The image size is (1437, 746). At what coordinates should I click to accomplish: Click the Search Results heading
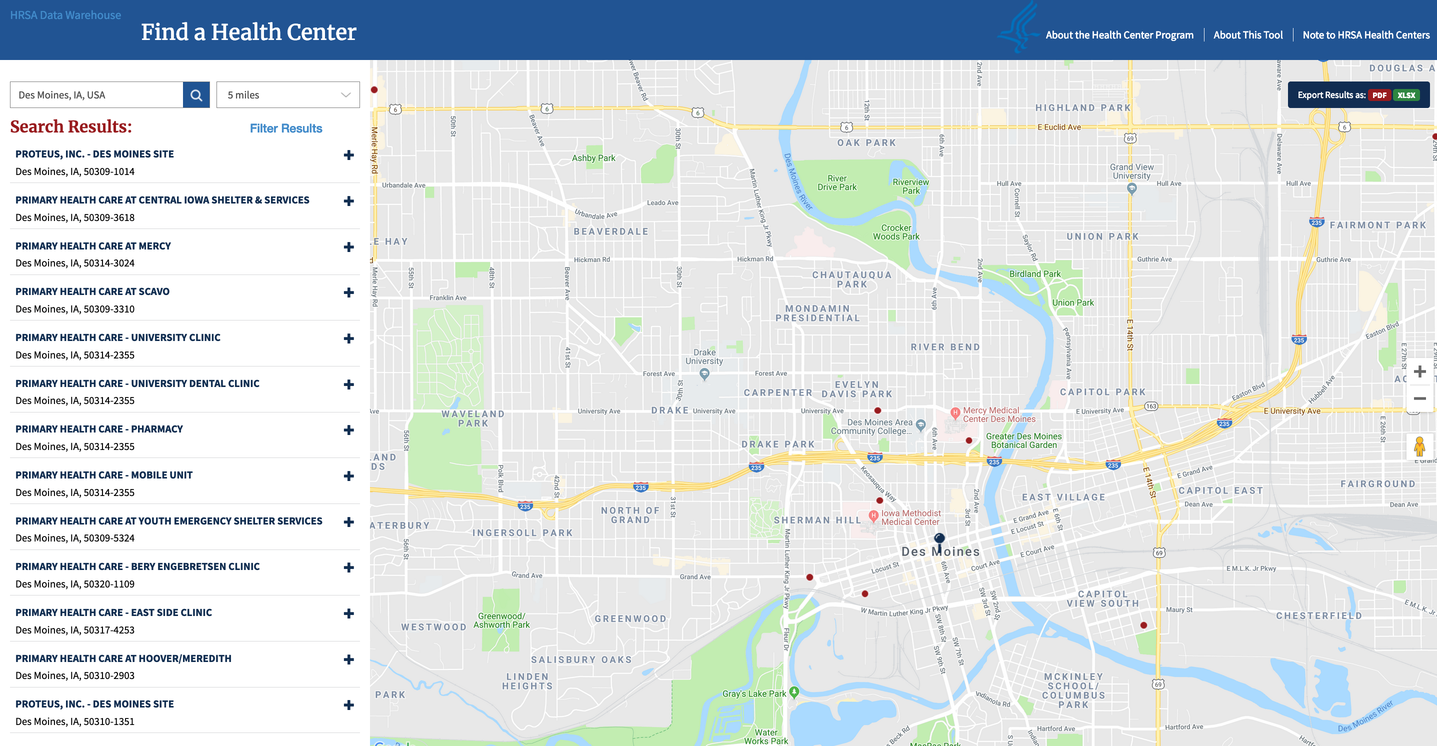point(71,127)
